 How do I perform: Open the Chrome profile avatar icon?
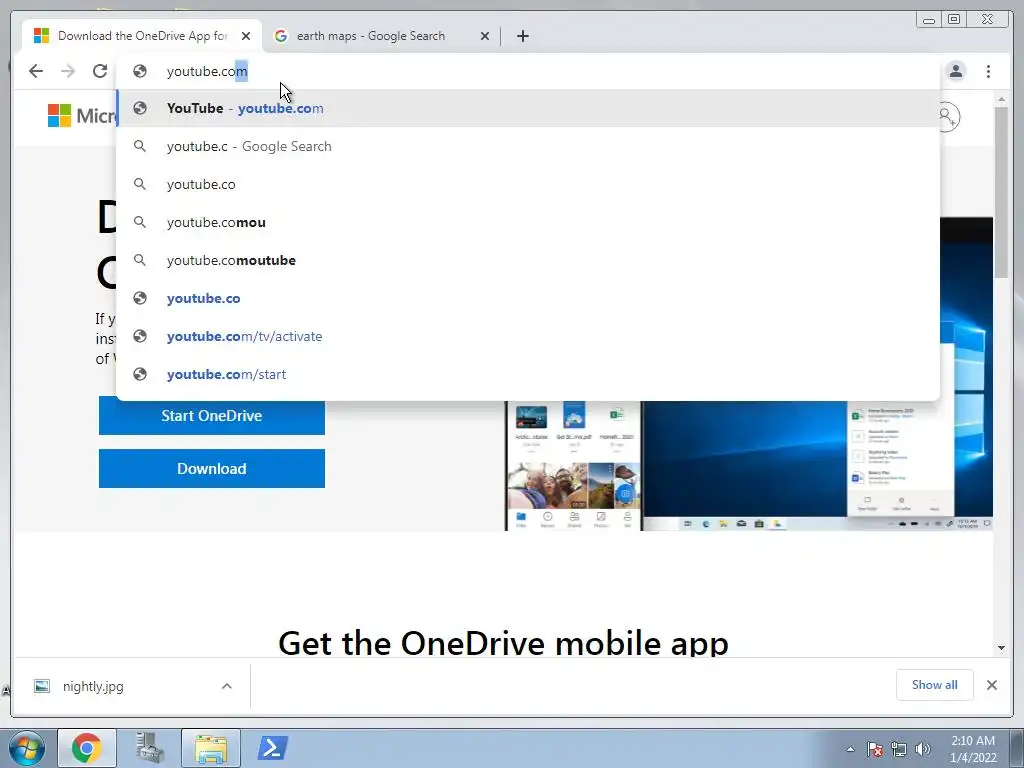click(956, 71)
